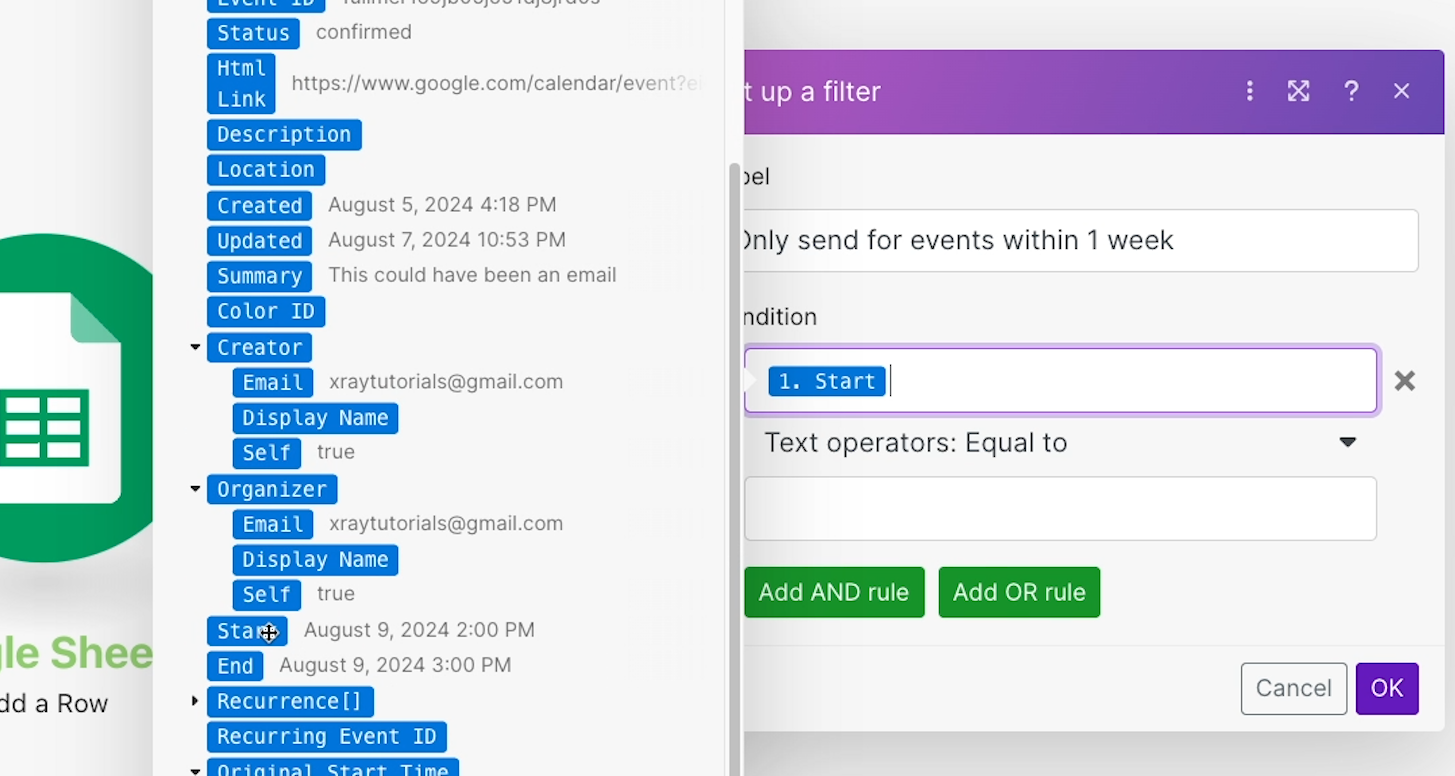The width and height of the screenshot is (1455, 776).
Task: Insert the Location variable
Action: pyautogui.click(x=266, y=170)
